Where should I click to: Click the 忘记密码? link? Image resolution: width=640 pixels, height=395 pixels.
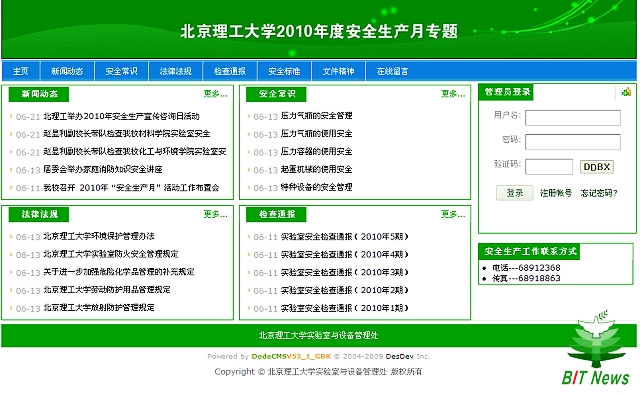[x=599, y=193]
